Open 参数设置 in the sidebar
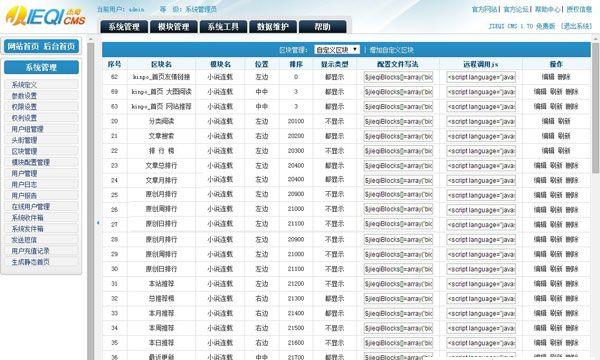The image size is (600, 360). click(24, 96)
